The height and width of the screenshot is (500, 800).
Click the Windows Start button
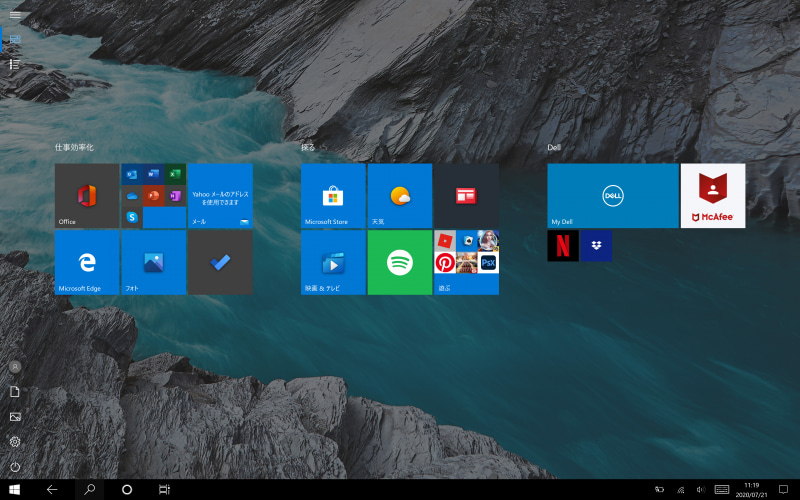(14, 490)
